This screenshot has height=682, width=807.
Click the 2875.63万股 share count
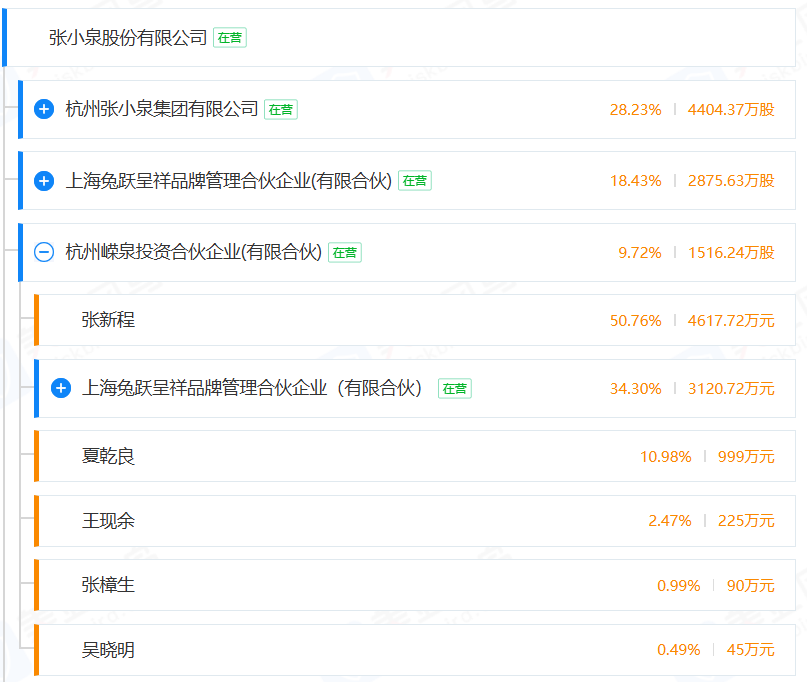pyautogui.click(x=731, y=181)
